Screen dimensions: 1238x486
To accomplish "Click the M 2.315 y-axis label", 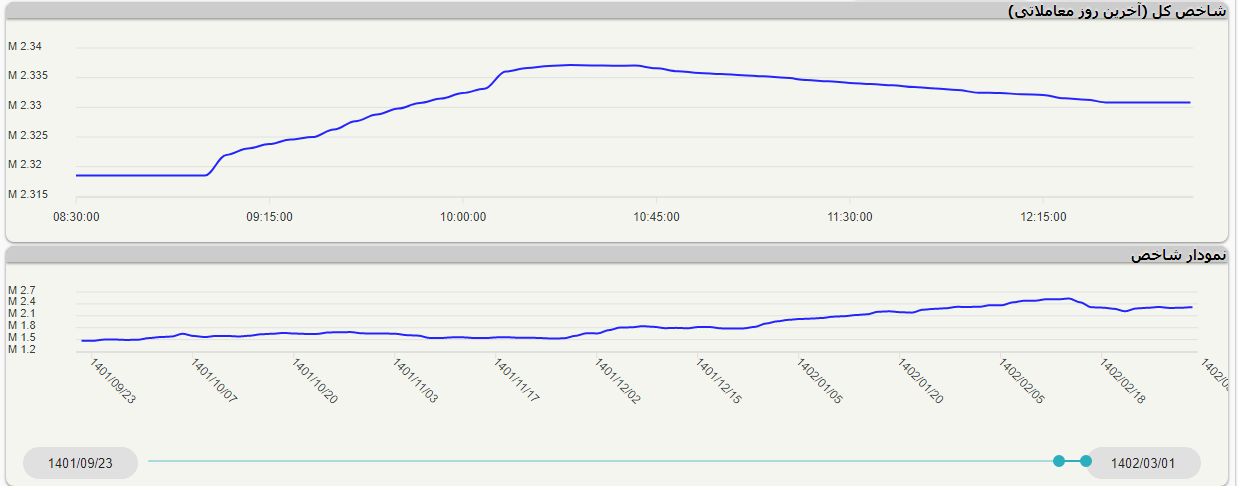I will pyautogui.click(x=28, y=194).
